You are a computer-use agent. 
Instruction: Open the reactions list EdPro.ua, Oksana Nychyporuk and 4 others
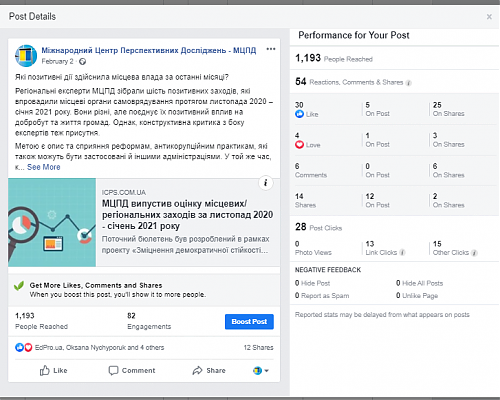click(x=99, y=347)
